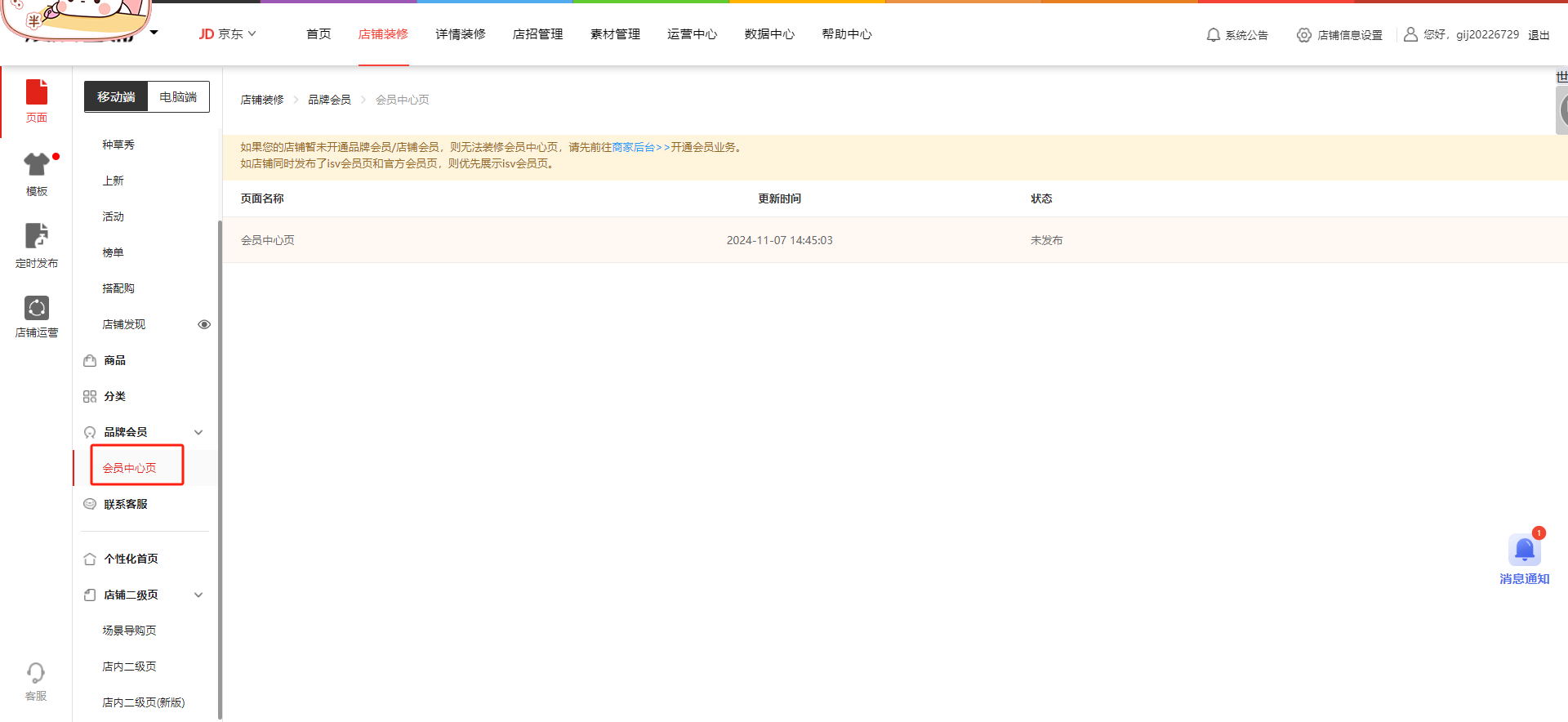Click the red Page (页面) sidebar icon

(x=37, y=93)
